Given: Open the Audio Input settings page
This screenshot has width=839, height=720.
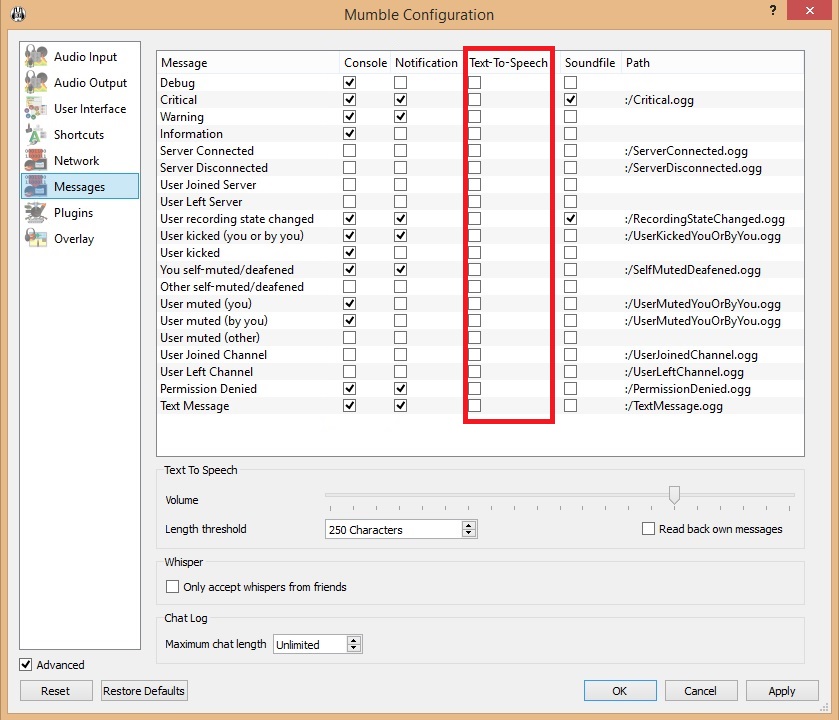Looking at the screenshot, I should point(80,57).
